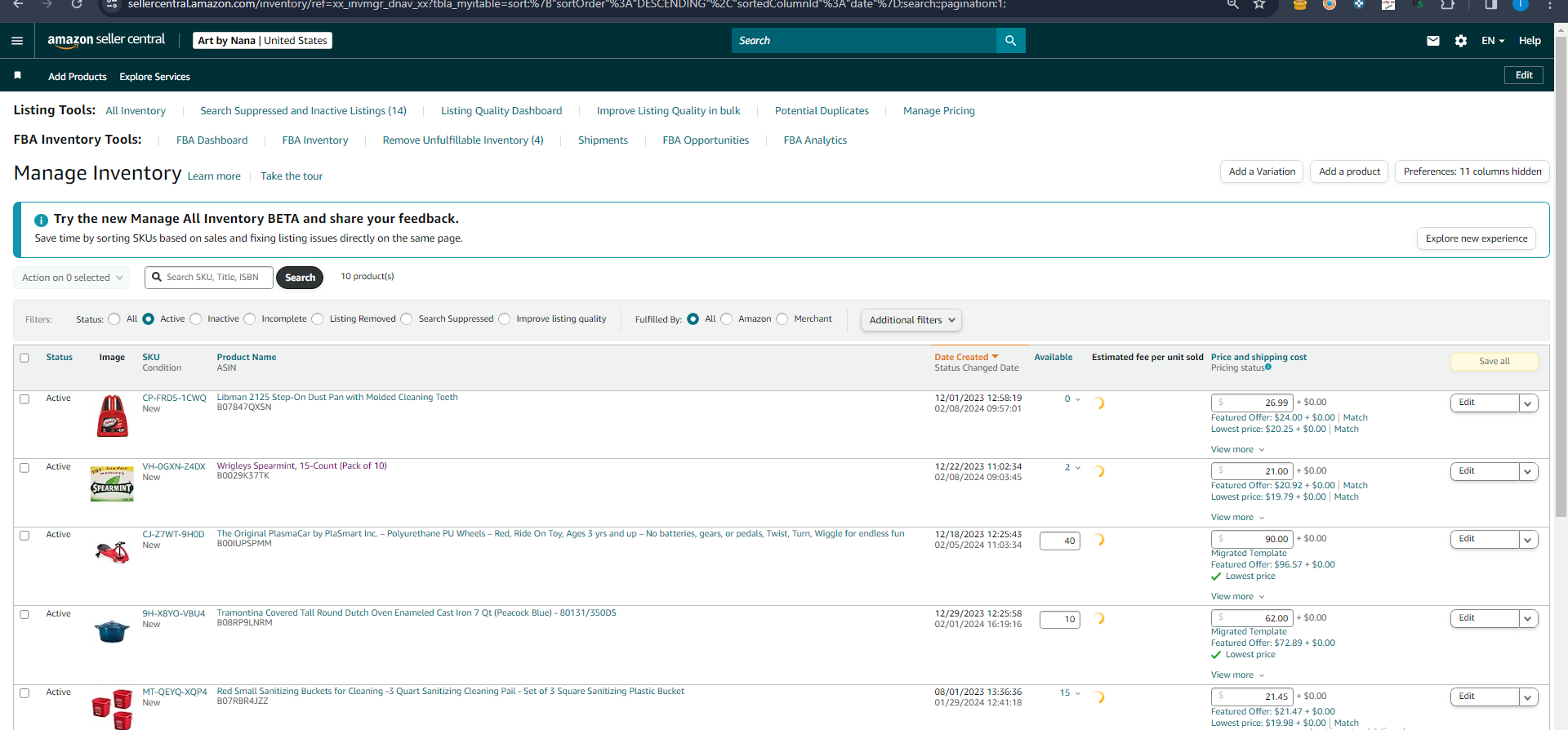Open Edit dropdown arrow for Libman dust pan
The image size is (1568, 730).
pyautogui.click(x=1528, y=403)
